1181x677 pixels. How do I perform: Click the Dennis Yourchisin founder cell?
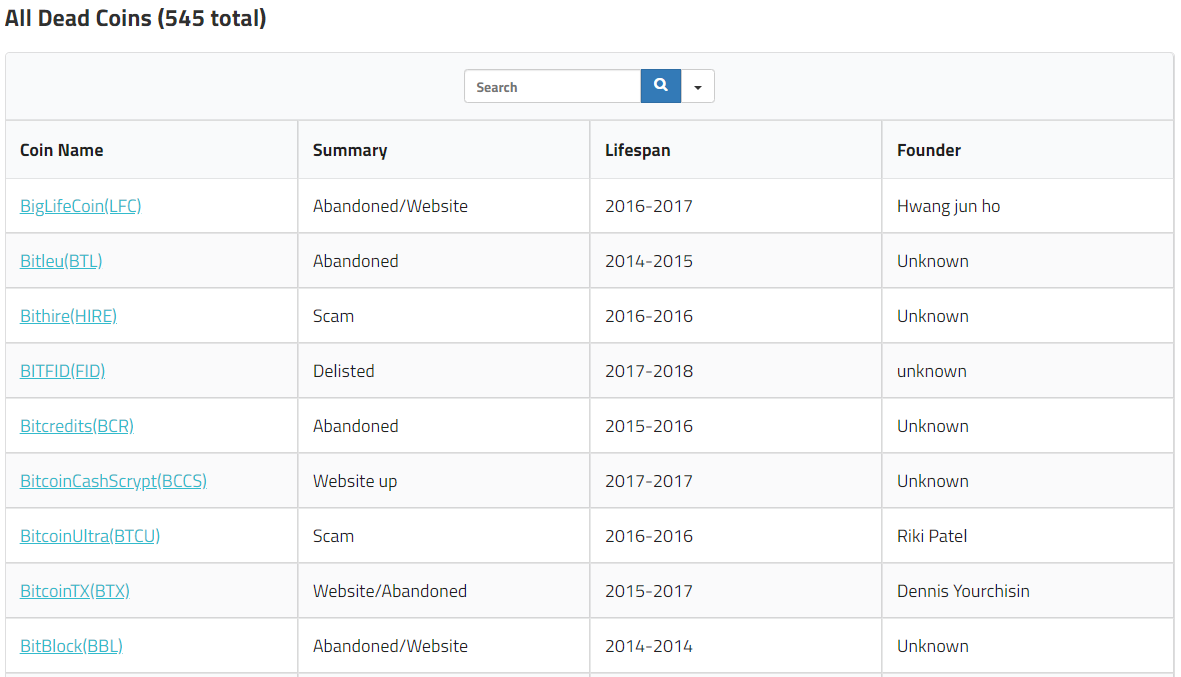pos(963,591)
